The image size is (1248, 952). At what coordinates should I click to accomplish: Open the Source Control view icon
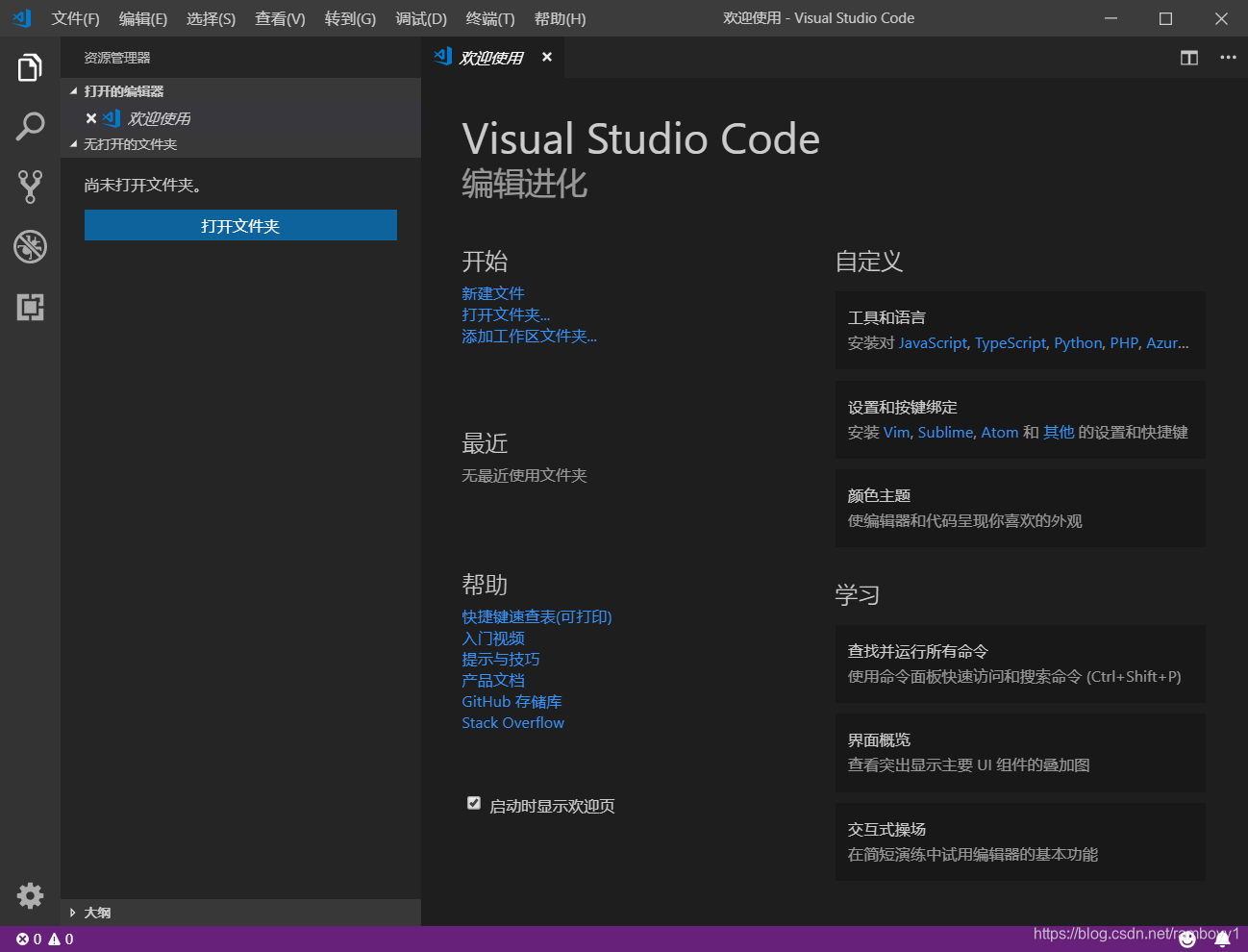pos(30,187)
